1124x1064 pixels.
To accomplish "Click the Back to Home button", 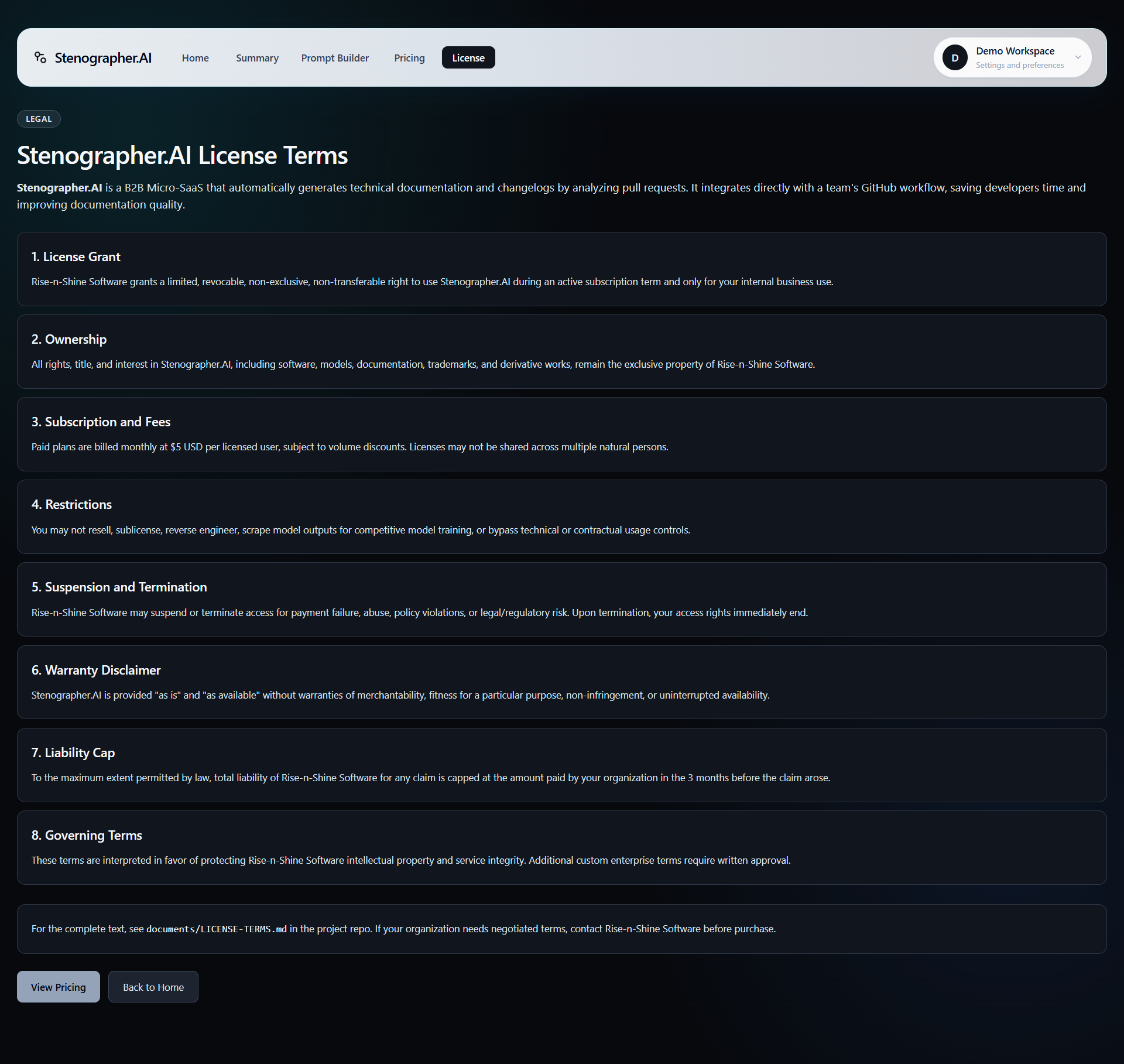I will 153,987.
